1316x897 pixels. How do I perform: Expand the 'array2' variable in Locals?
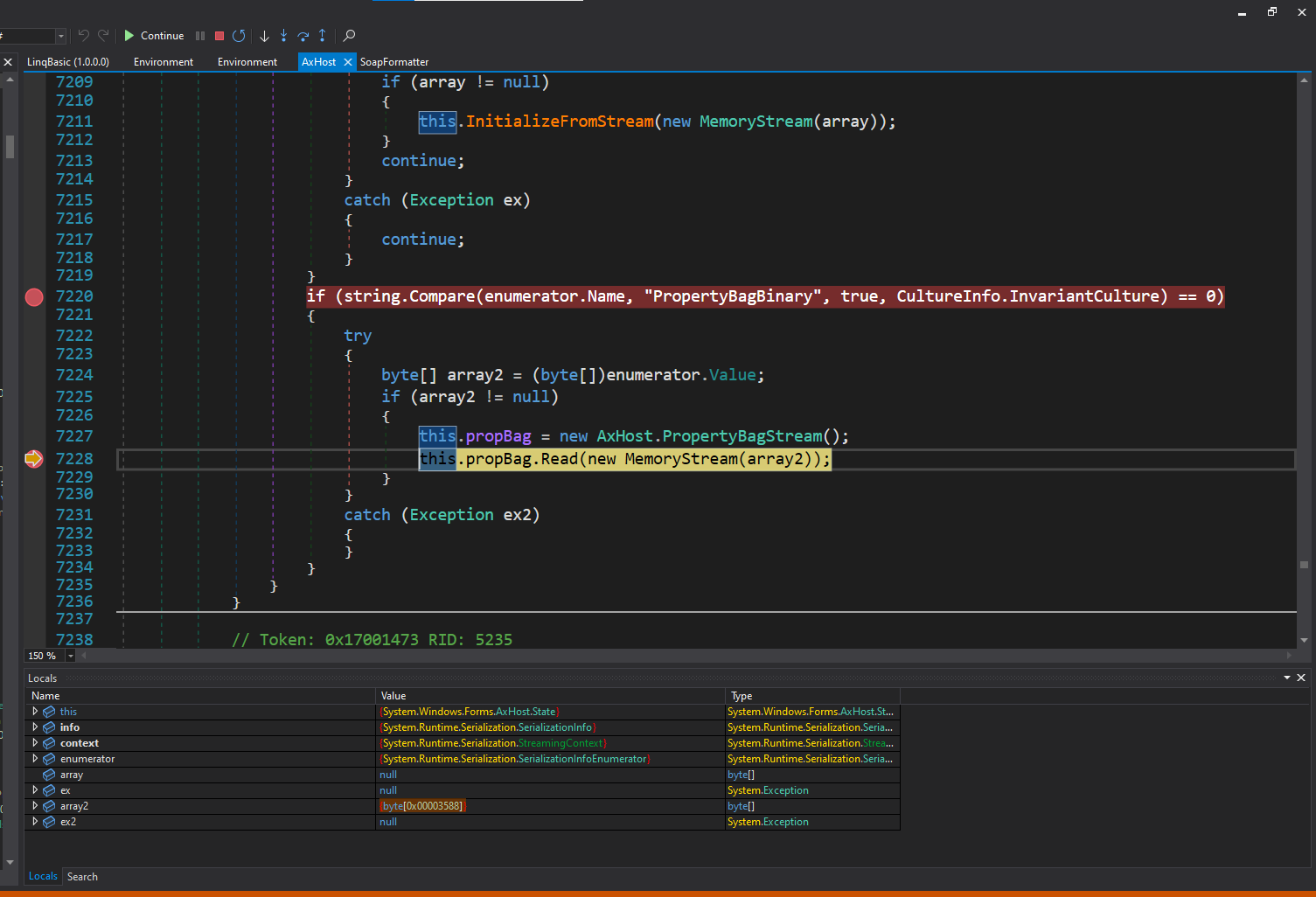coord(35,806)
